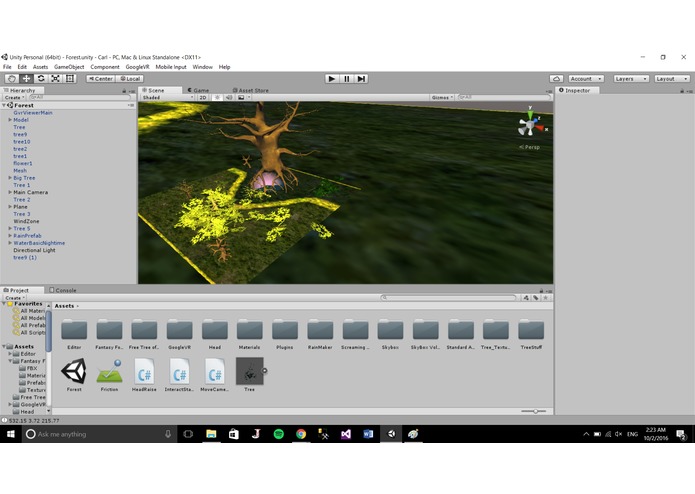The width and height of the screenshot is (695, 494).
Task: Open the Skybox folder
Action: point(390,335)
